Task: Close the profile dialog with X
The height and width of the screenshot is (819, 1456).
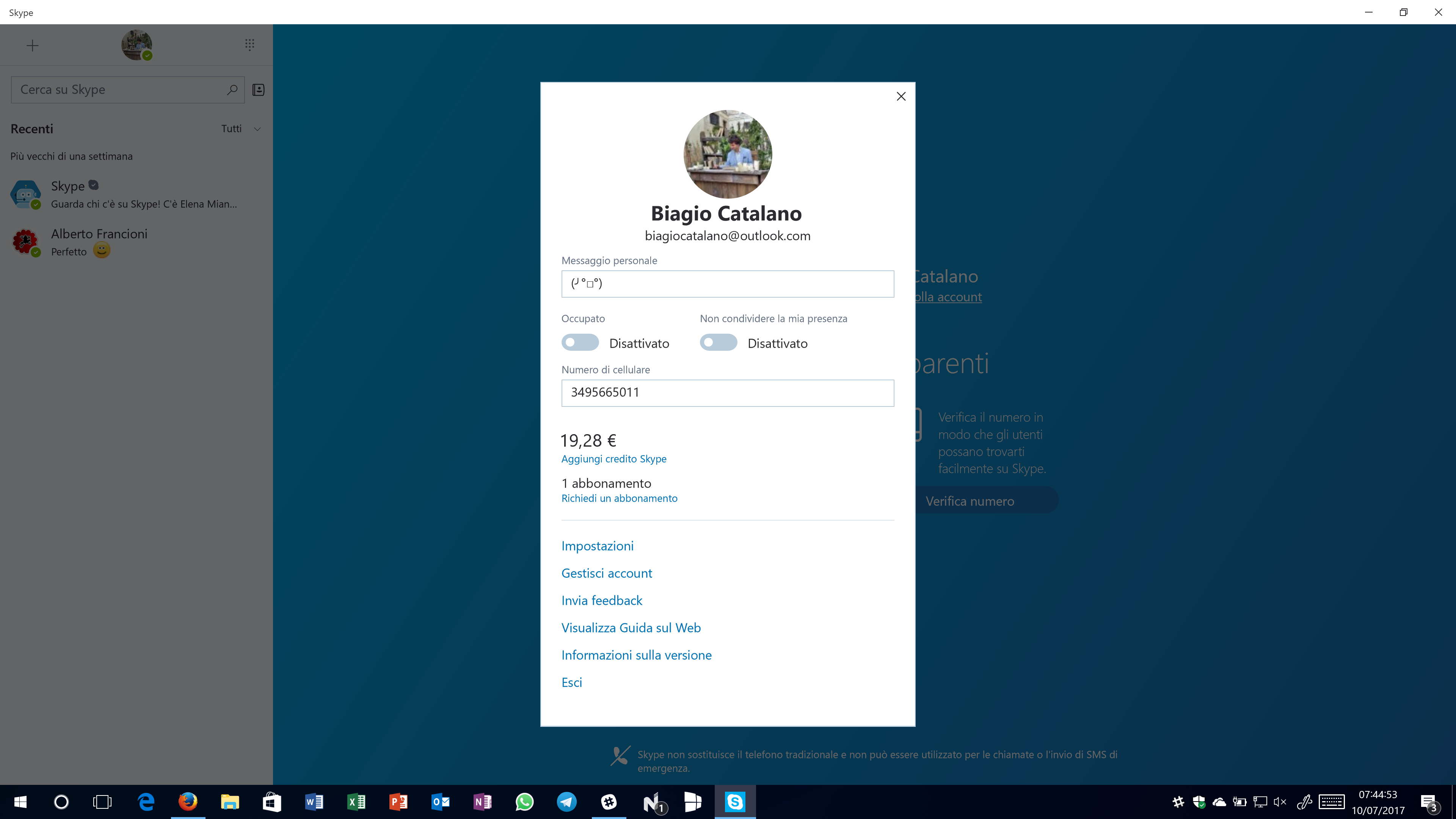Action: (901, 97)
